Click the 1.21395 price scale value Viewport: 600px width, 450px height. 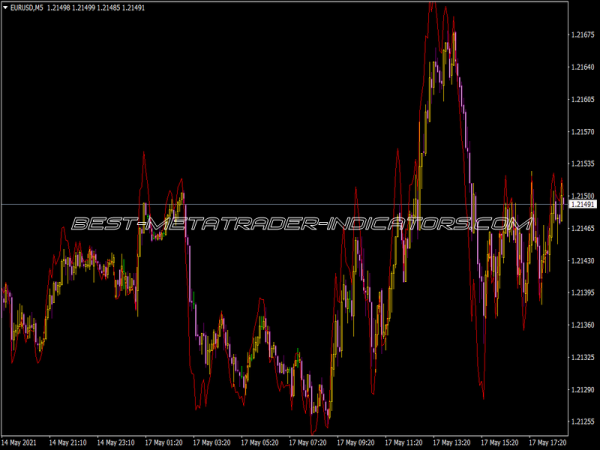tap(582, 293)
